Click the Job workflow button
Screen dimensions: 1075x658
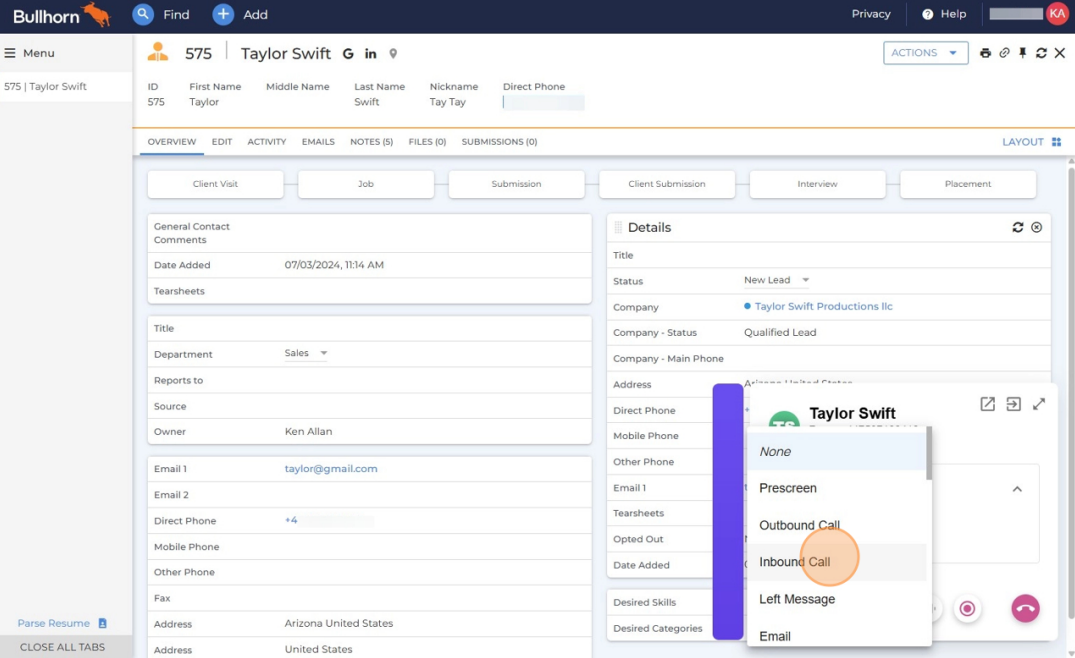(365, 184)
